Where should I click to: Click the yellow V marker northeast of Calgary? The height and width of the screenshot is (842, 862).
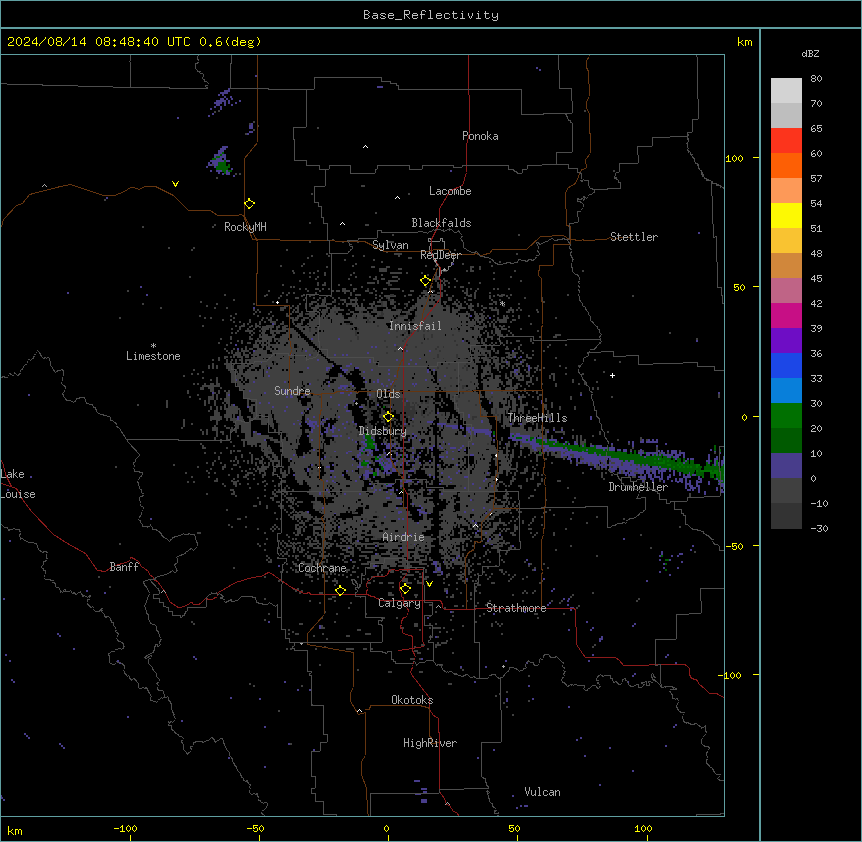coord(429,584)
